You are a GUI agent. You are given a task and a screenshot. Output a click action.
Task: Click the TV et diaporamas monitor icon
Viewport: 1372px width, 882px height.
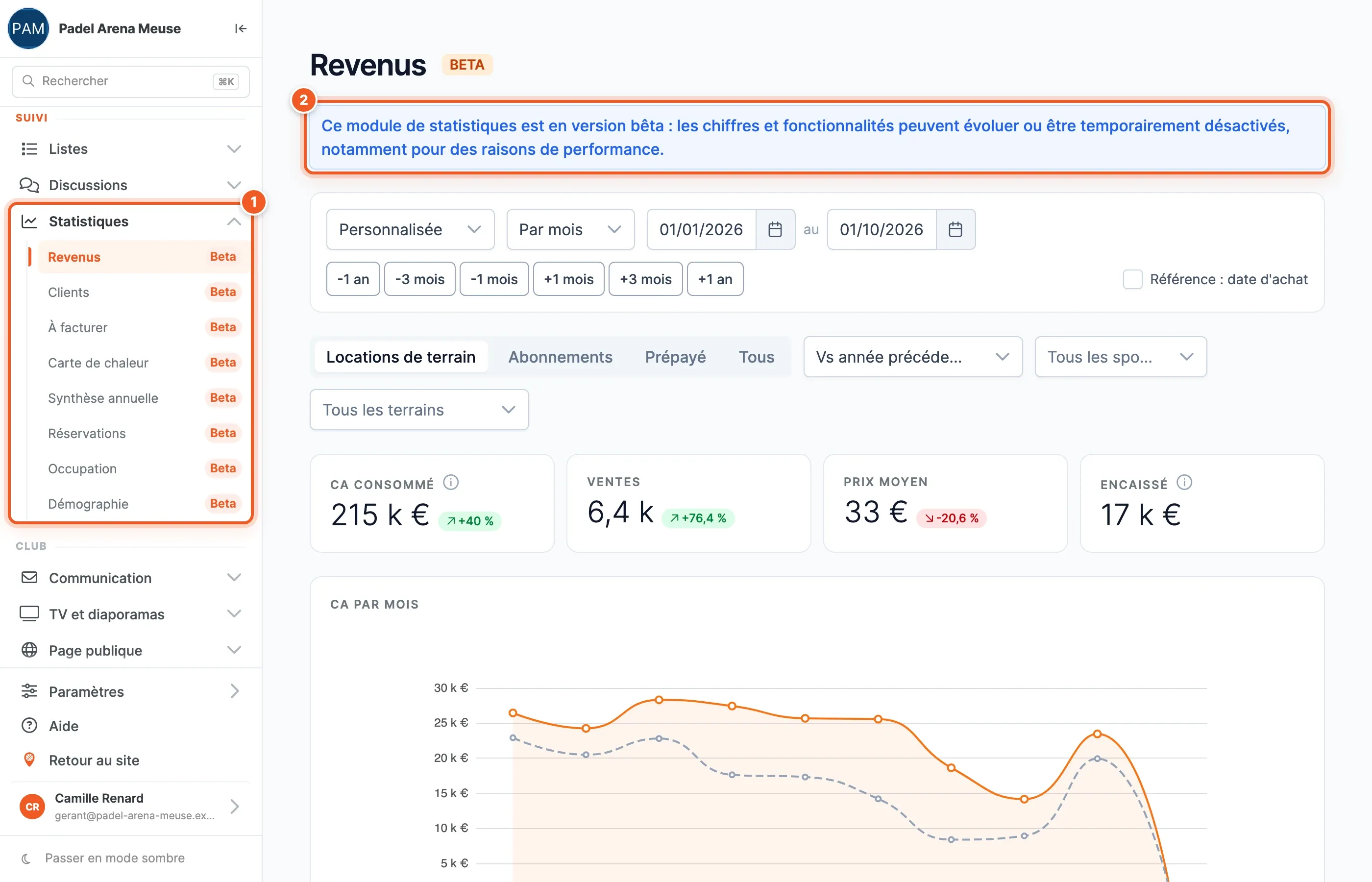click(x=29, y=614)
